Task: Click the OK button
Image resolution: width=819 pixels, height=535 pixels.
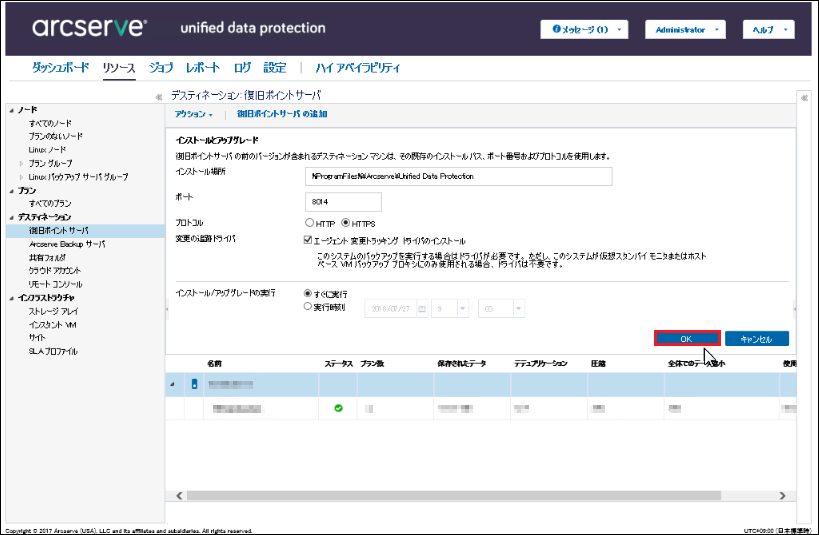Action: coord(687,339)
